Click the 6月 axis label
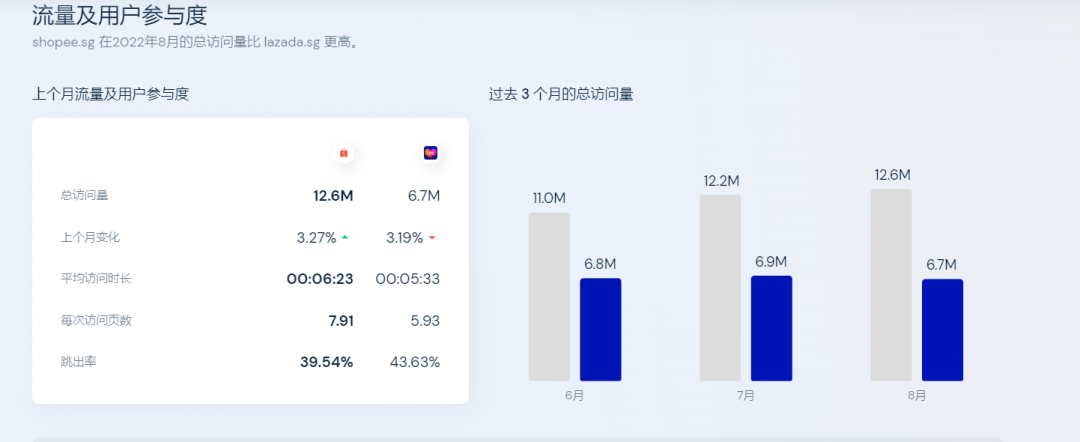The image size is (1080, 442). tap(574, 397)
